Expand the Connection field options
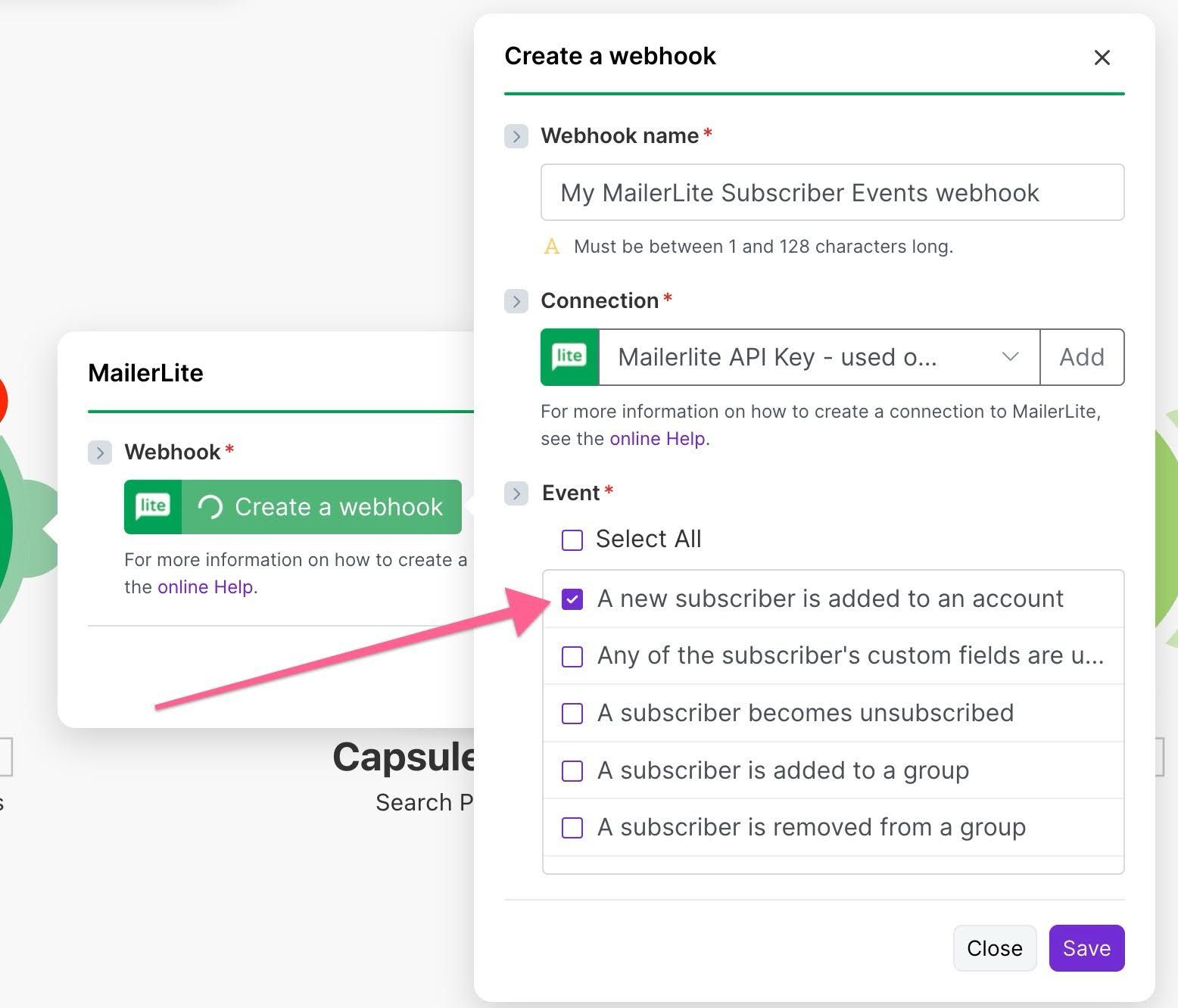Viewport: 1178px width, 1008px height. [516, 301]
